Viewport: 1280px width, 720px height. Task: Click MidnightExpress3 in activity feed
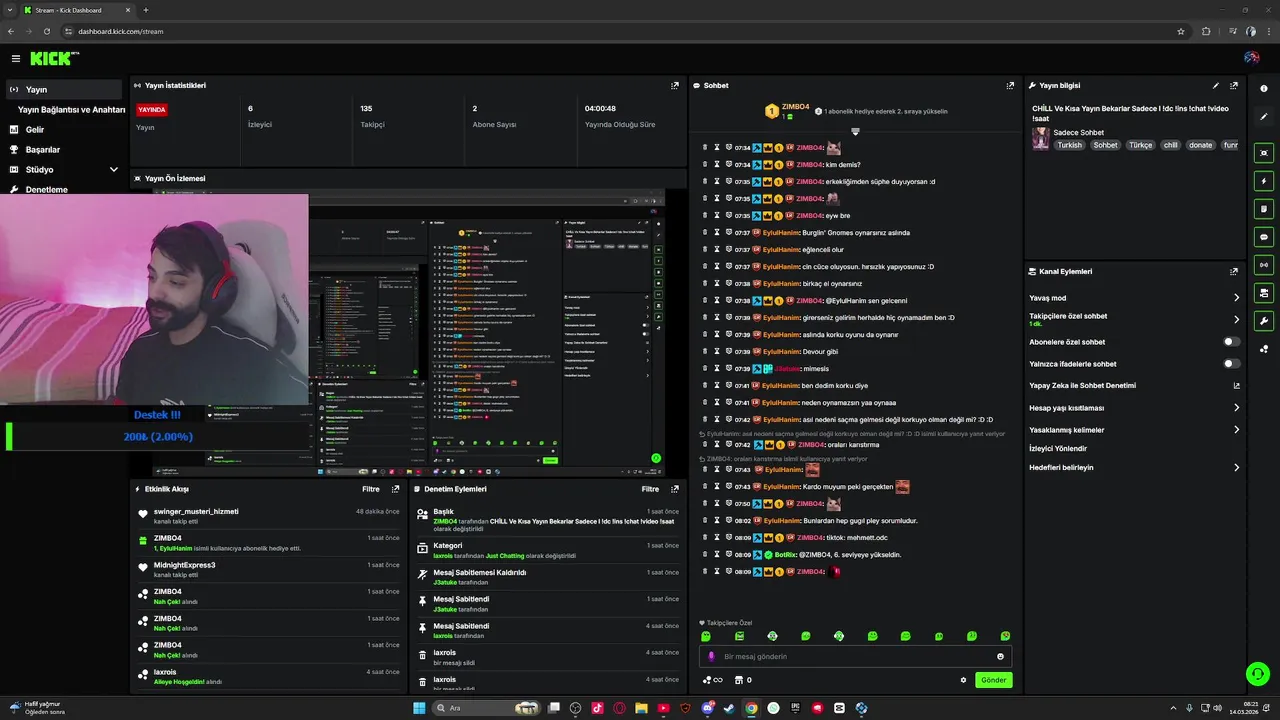tap(184, 565)
